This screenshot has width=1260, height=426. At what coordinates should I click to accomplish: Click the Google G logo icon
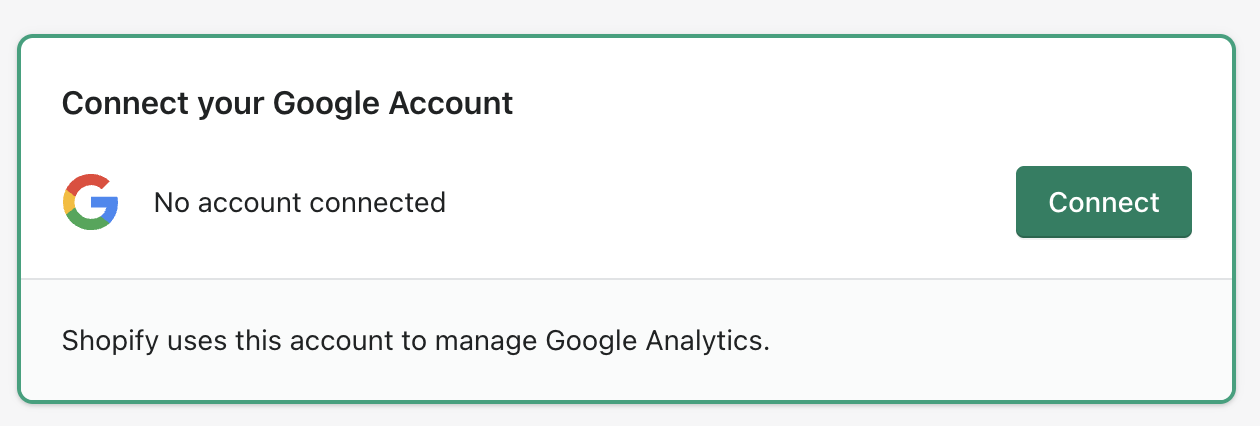(x=91, y=202)
